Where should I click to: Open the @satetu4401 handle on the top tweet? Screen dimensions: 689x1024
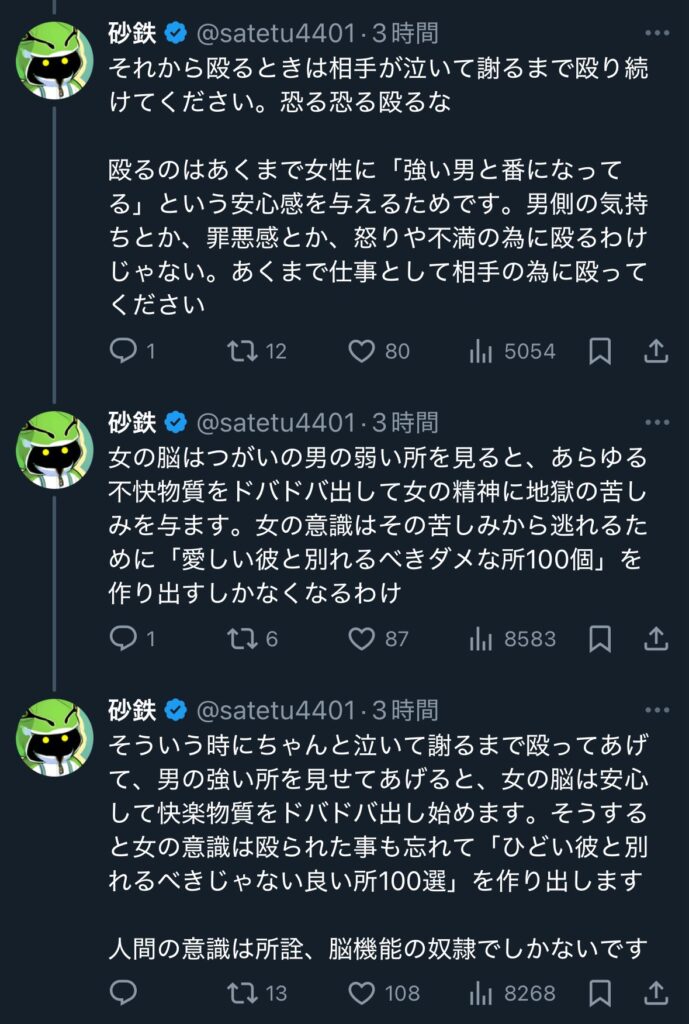coord(275,33)
